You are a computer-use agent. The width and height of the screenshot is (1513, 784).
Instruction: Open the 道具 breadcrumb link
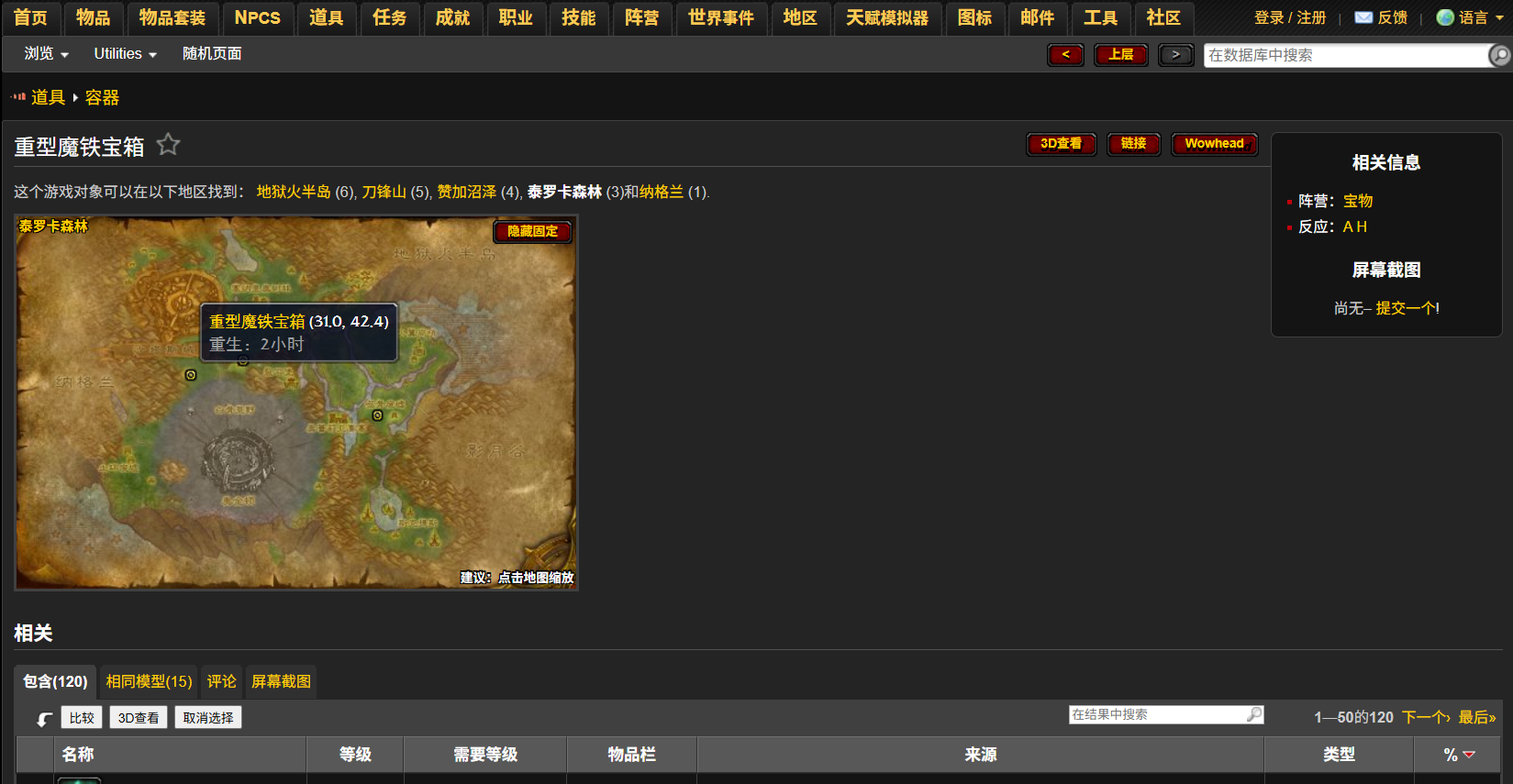coord(48,97)
